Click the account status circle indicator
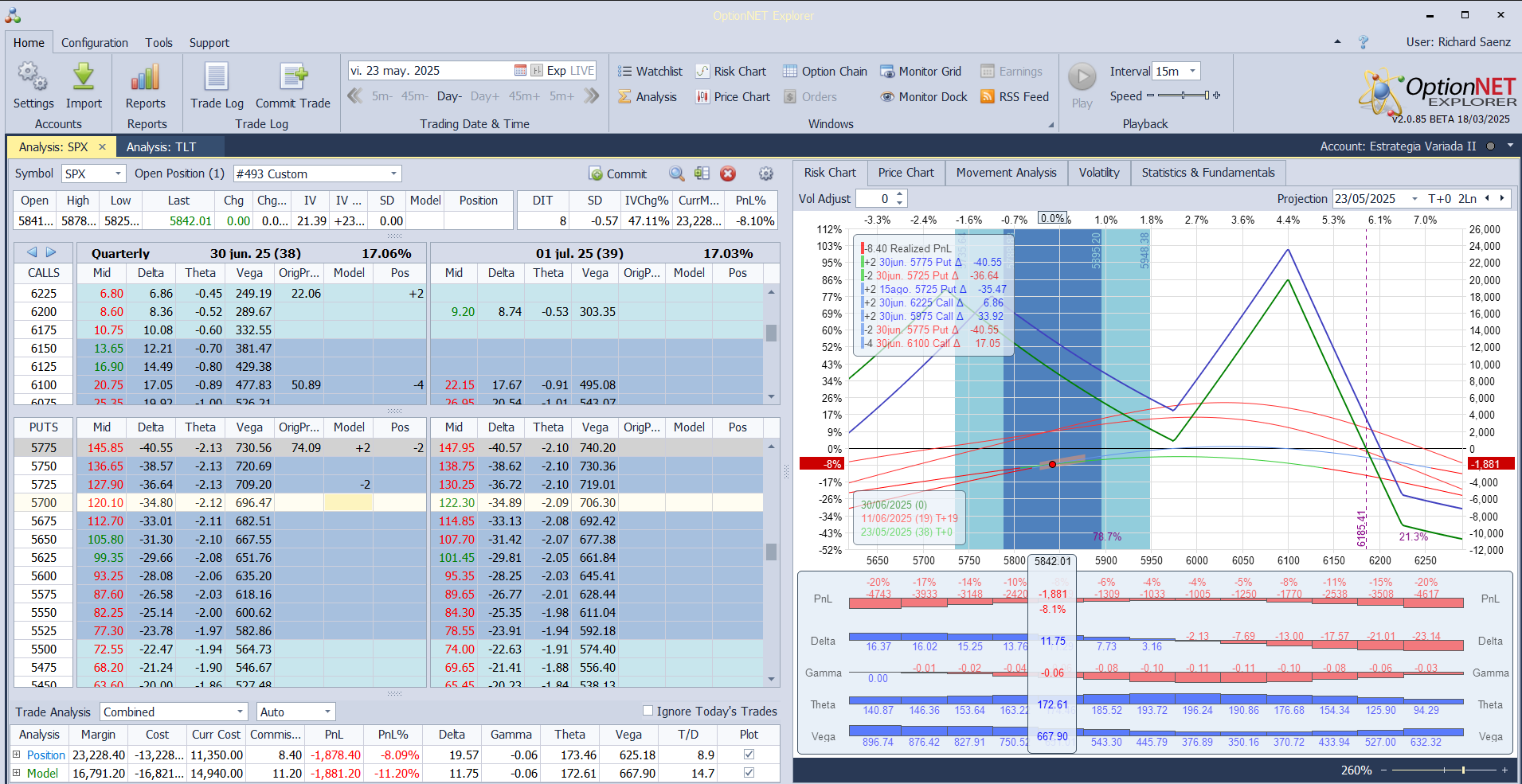 pos(1490,146)
